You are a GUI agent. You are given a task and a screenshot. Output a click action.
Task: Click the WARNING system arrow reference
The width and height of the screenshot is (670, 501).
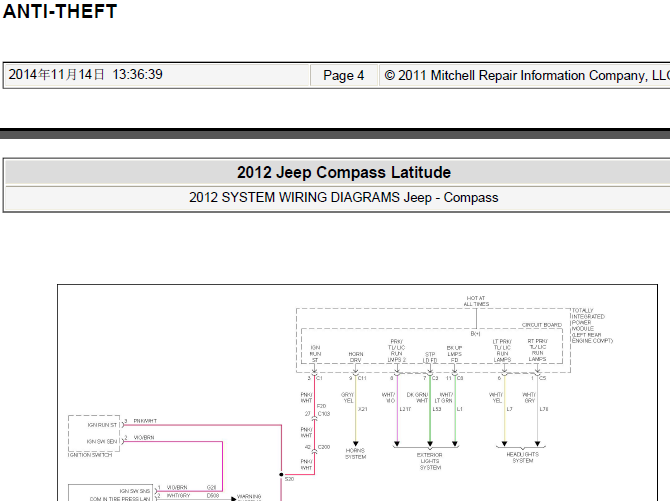click(249, 498)
